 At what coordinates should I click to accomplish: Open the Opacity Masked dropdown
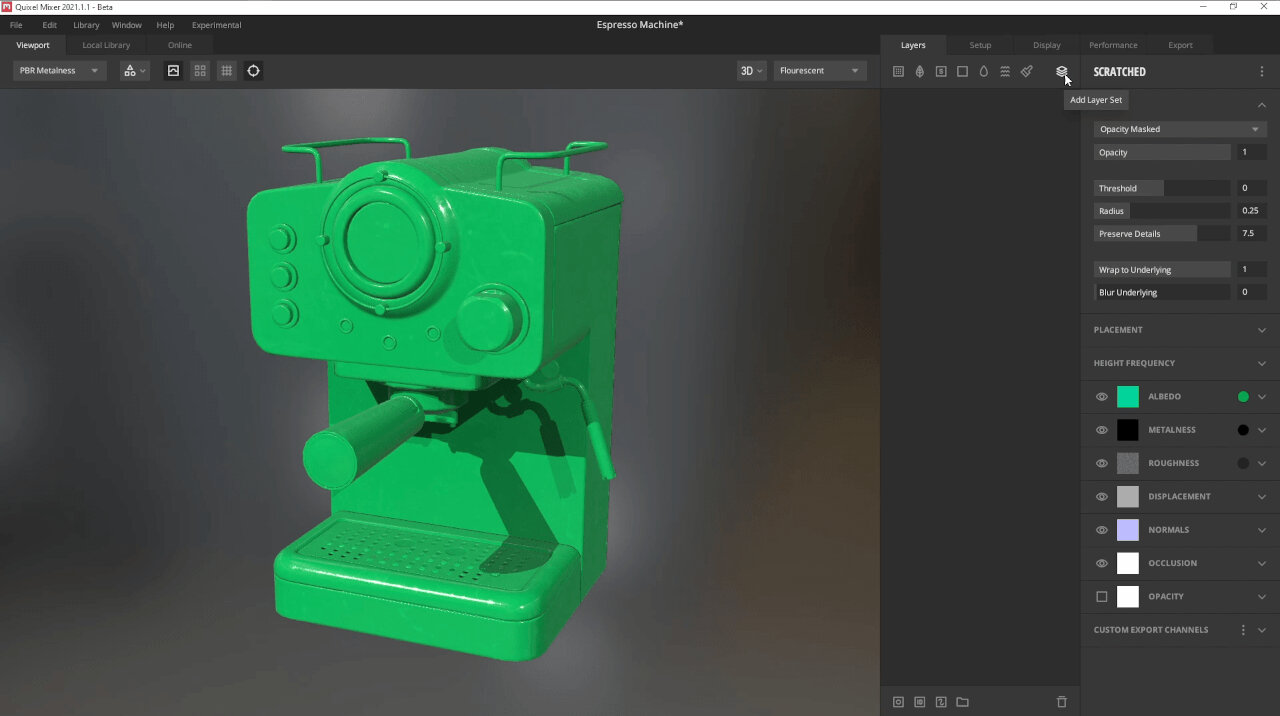click(1180, 128)
